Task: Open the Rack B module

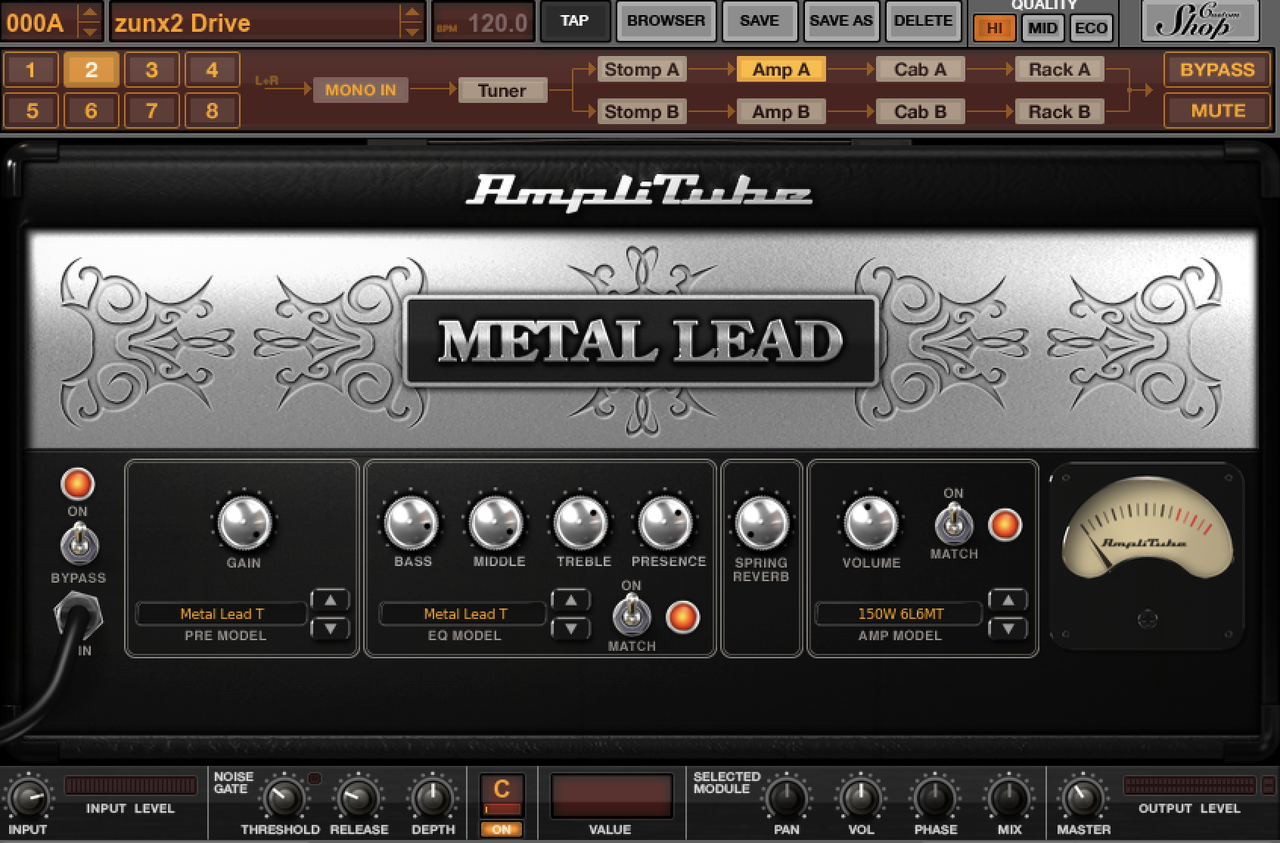Action: [x=1060, y=112]
